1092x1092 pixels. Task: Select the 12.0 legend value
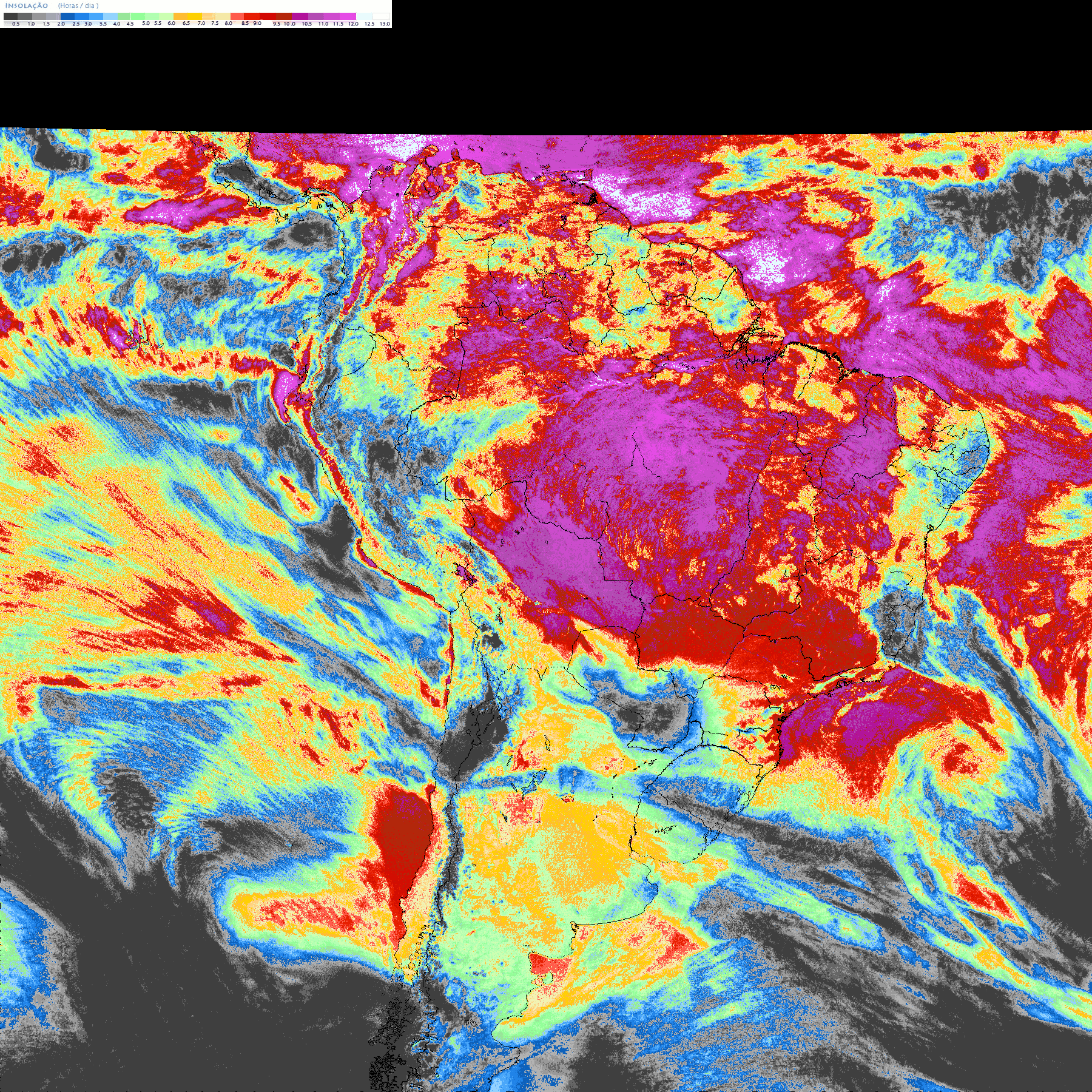pos(353,24)
